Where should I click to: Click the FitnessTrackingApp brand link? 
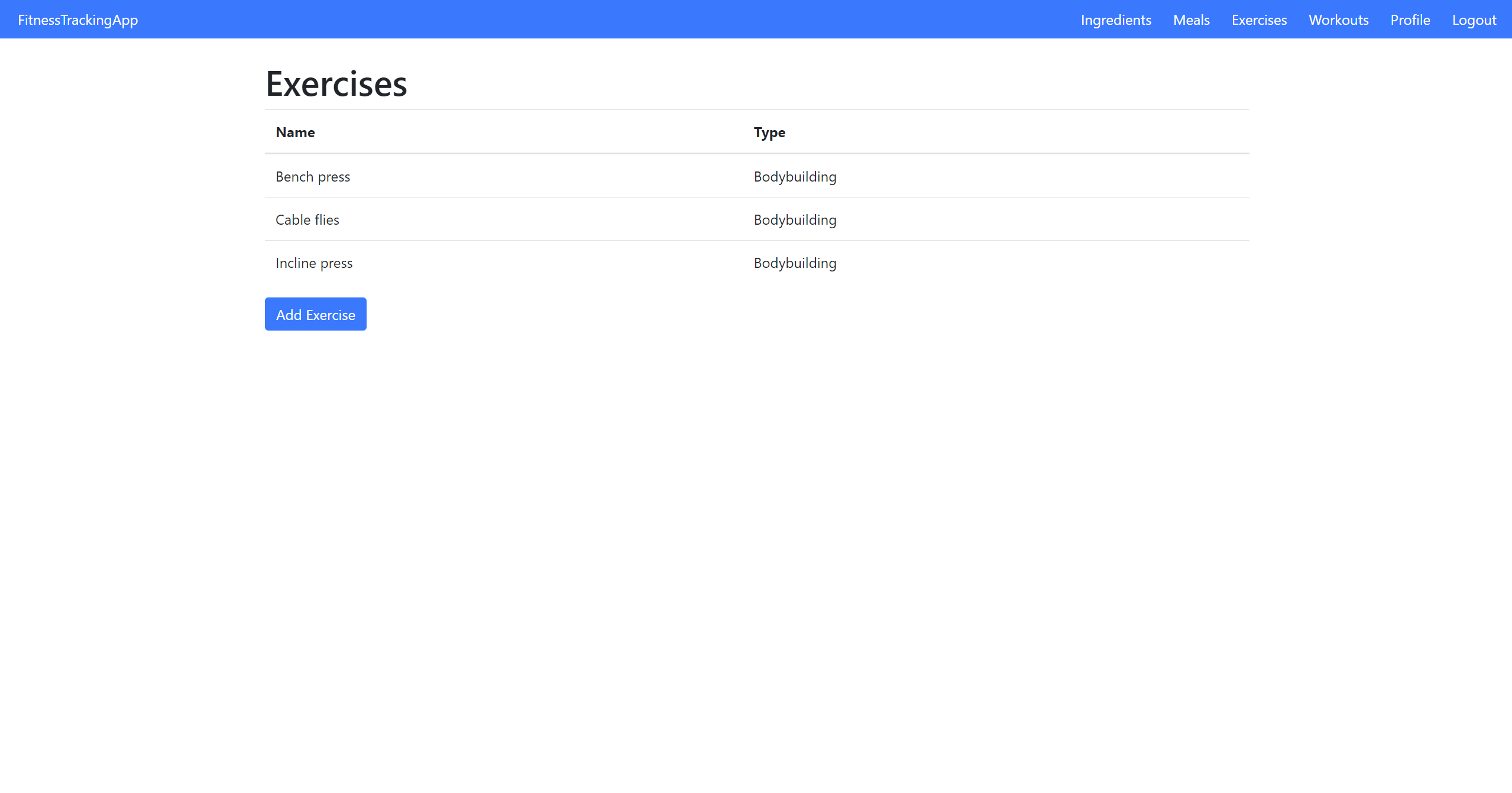pyautogui.click(x=77, y=20)
